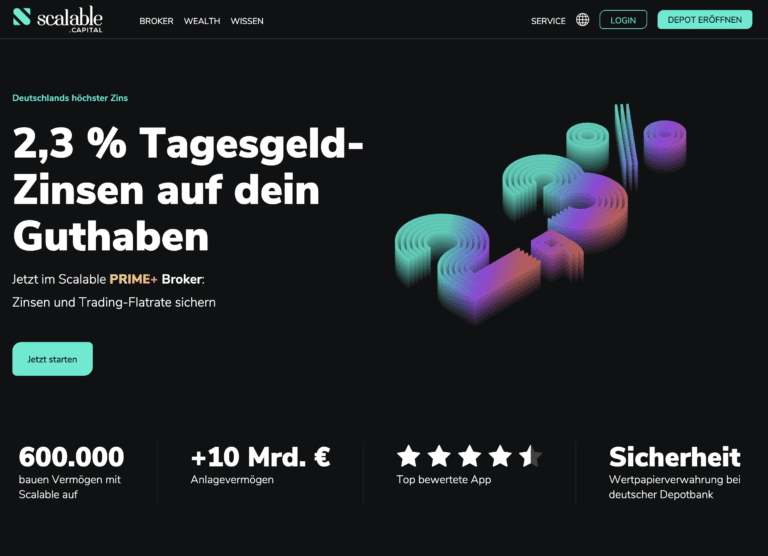The height and width of the screenshot is (556, 768).
Task: Click the LOGIN button
Action: click(x=623, y=20)
